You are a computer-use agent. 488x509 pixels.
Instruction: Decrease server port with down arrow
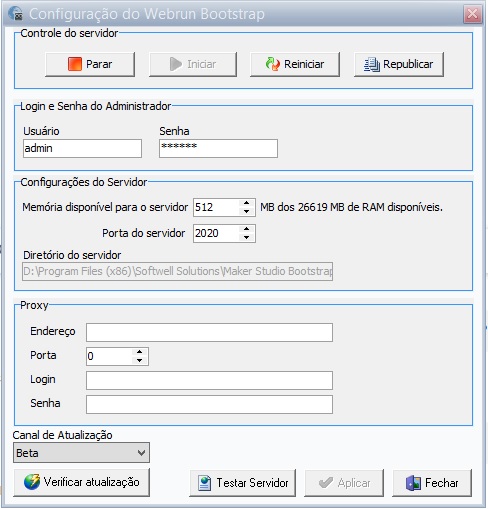[x=247, y=237]
